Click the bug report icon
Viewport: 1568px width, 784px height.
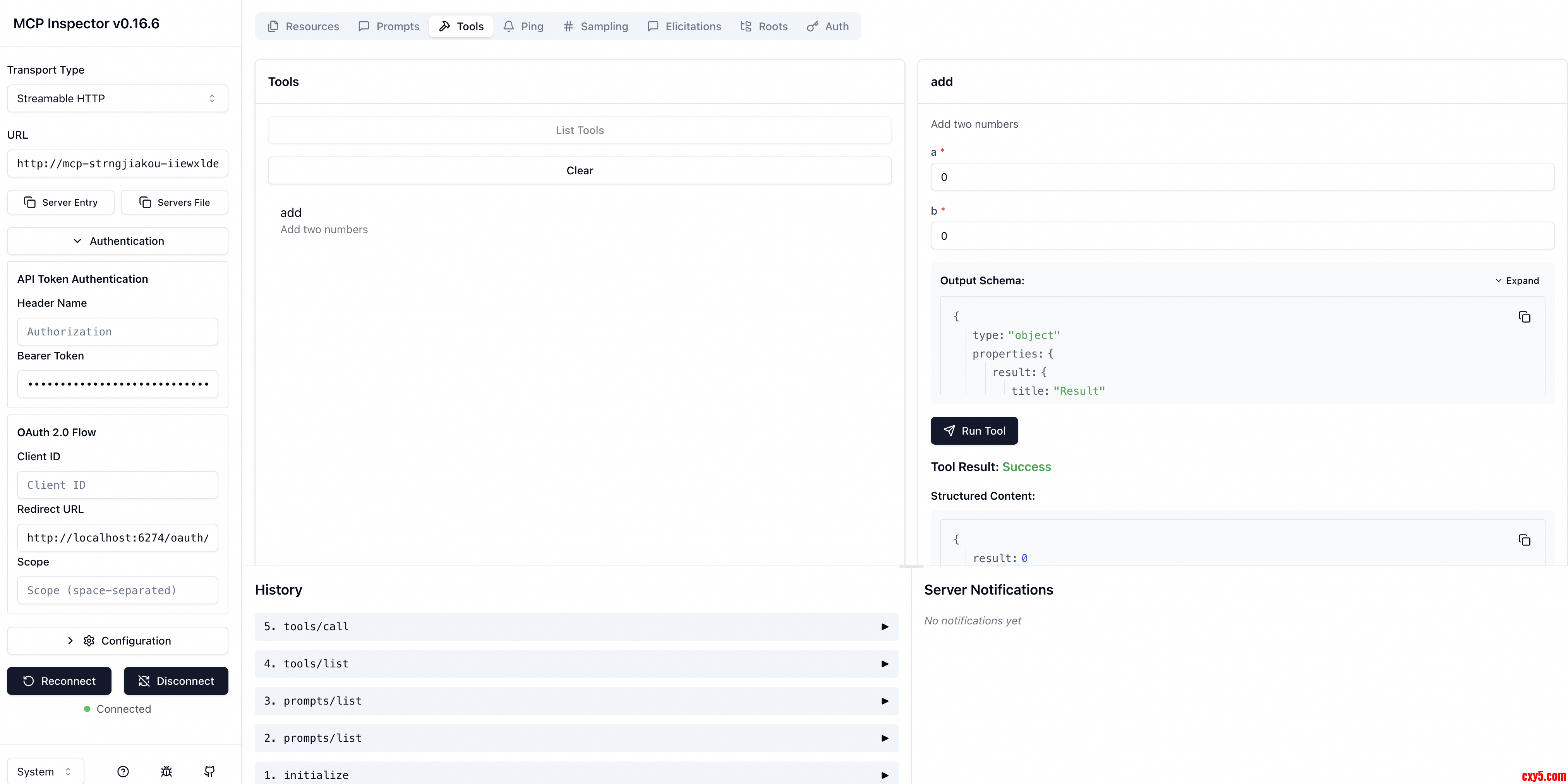pos(166,771)
